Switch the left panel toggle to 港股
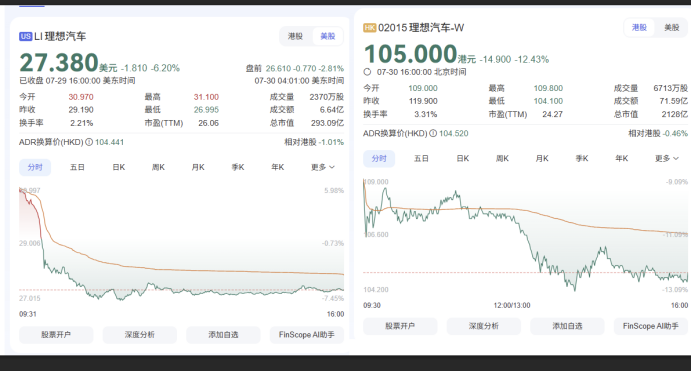This screenshot has width=691, height=372. pyautogui.click(x=295, y=36)
